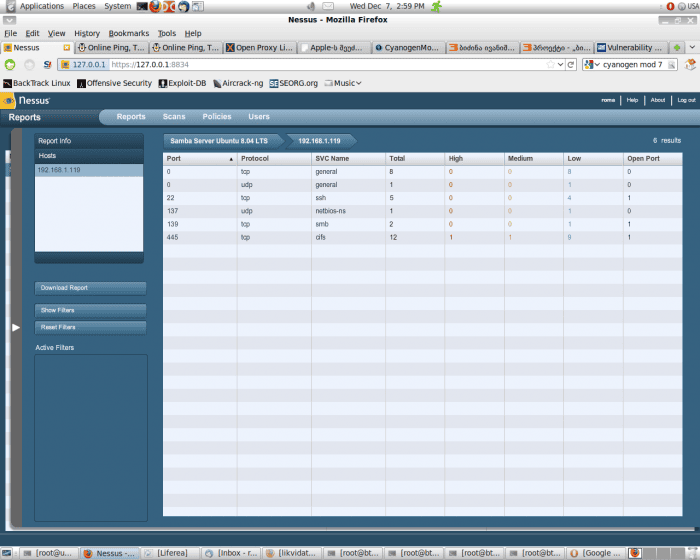Open the Scans section in Nessus
This screenshot has height=560, width=700.
coord(174,117)
